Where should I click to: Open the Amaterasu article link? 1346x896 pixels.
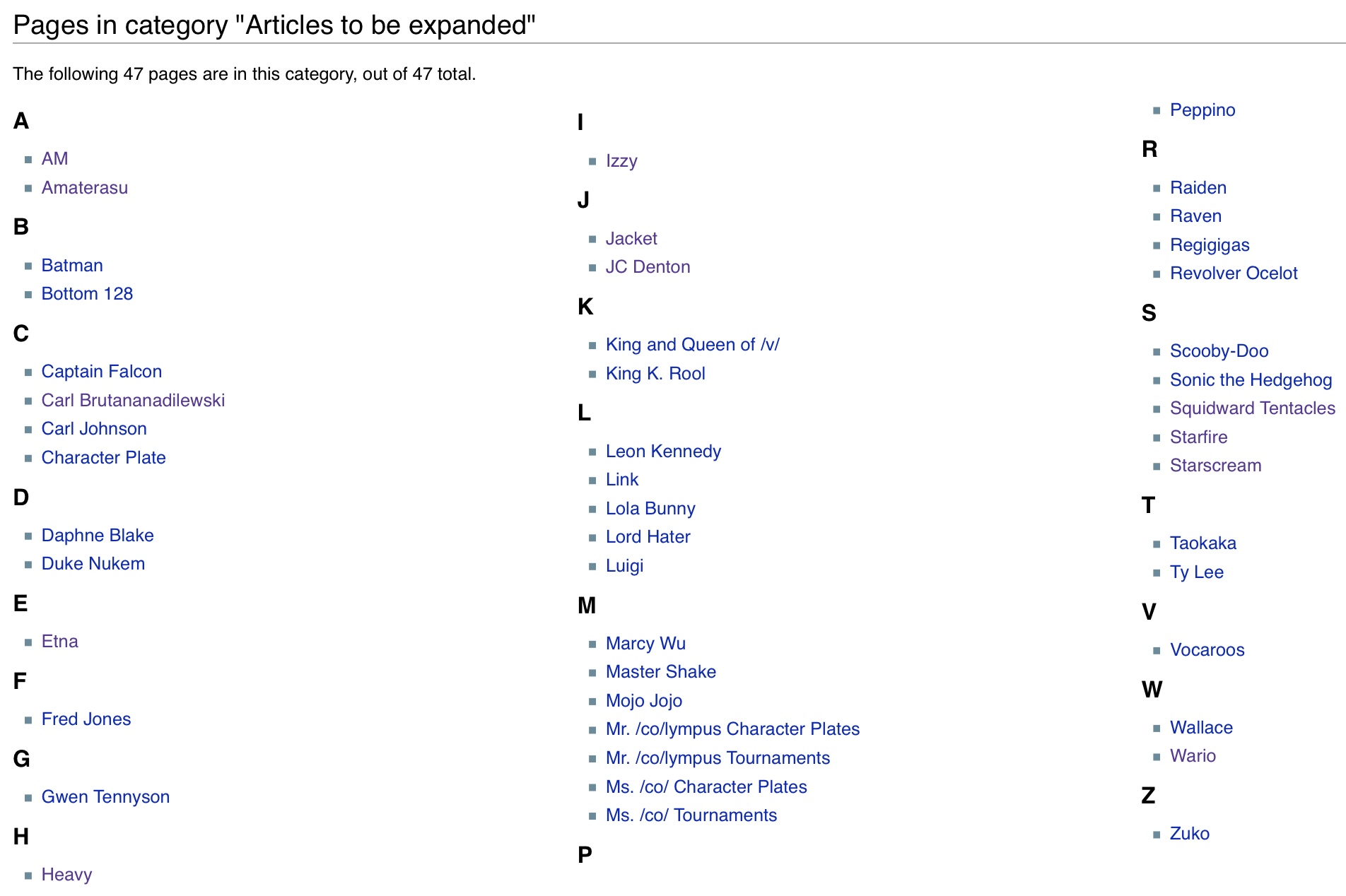(84, 188)
